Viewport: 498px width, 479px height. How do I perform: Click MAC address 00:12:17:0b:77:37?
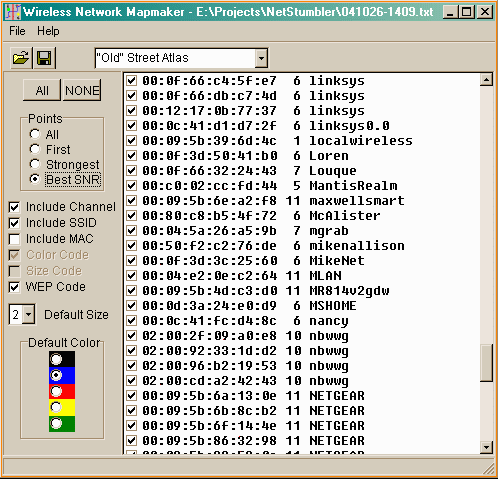click(209, 111)
